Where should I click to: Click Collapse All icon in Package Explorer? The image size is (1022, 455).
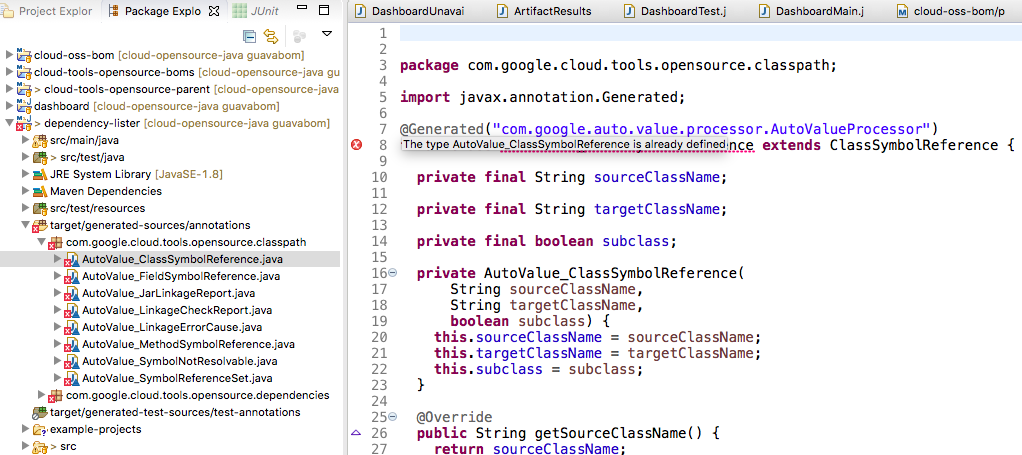(249, 36)
